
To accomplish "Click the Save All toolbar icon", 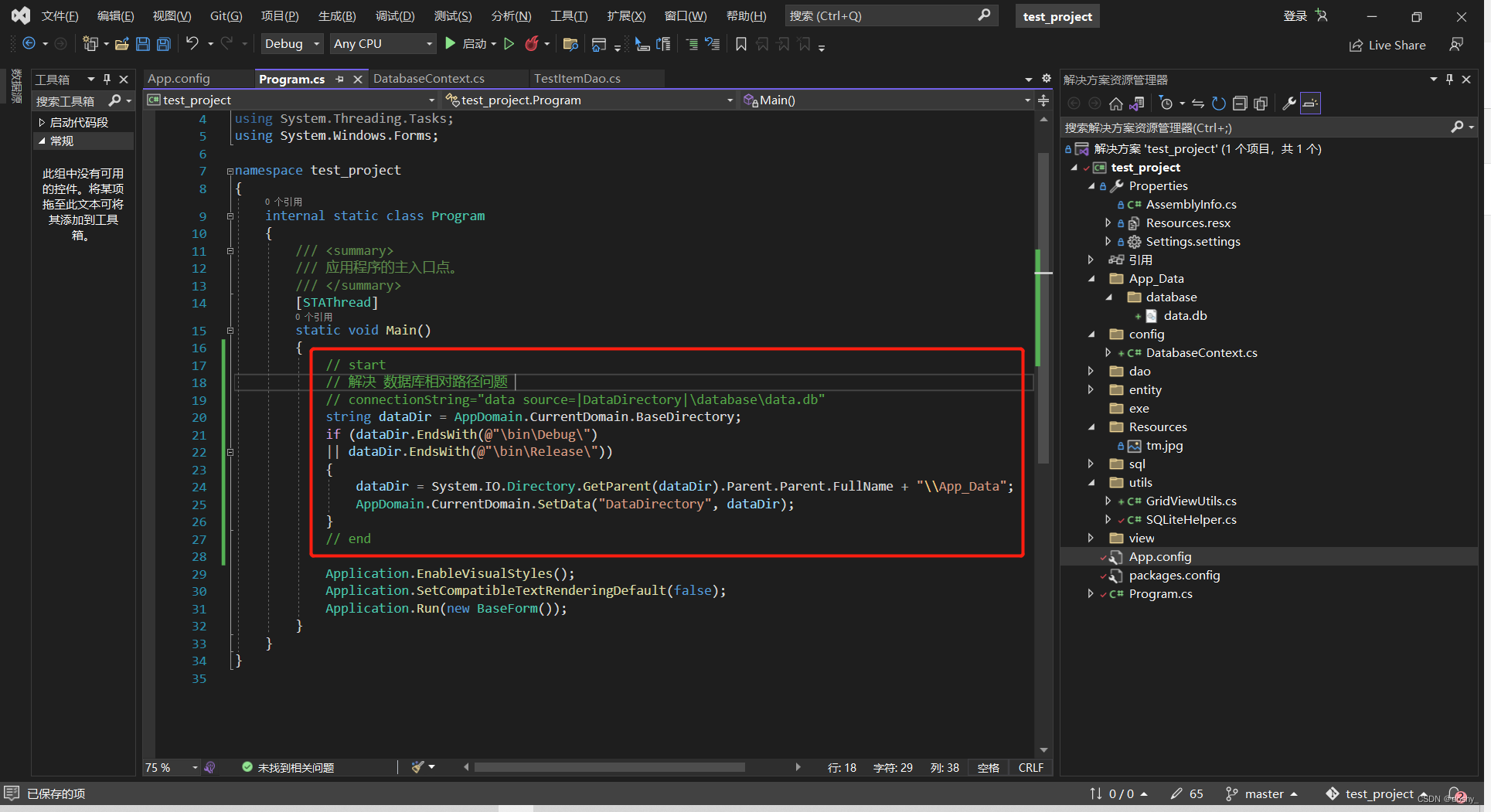I will [164, 44].
